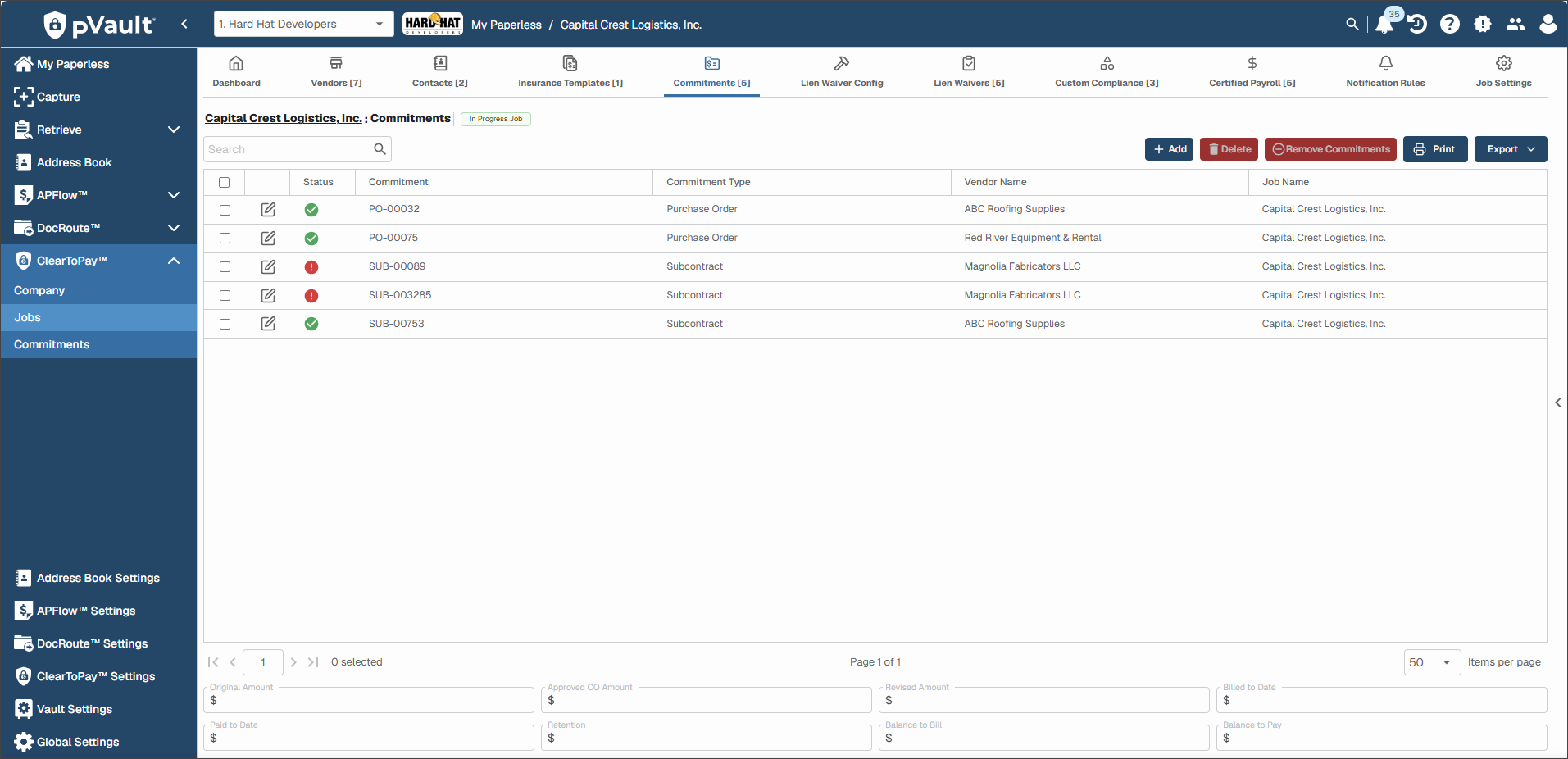
Task: Open the settings gear in top bar
Action: pyautogui.click(x=1483, y=24)
